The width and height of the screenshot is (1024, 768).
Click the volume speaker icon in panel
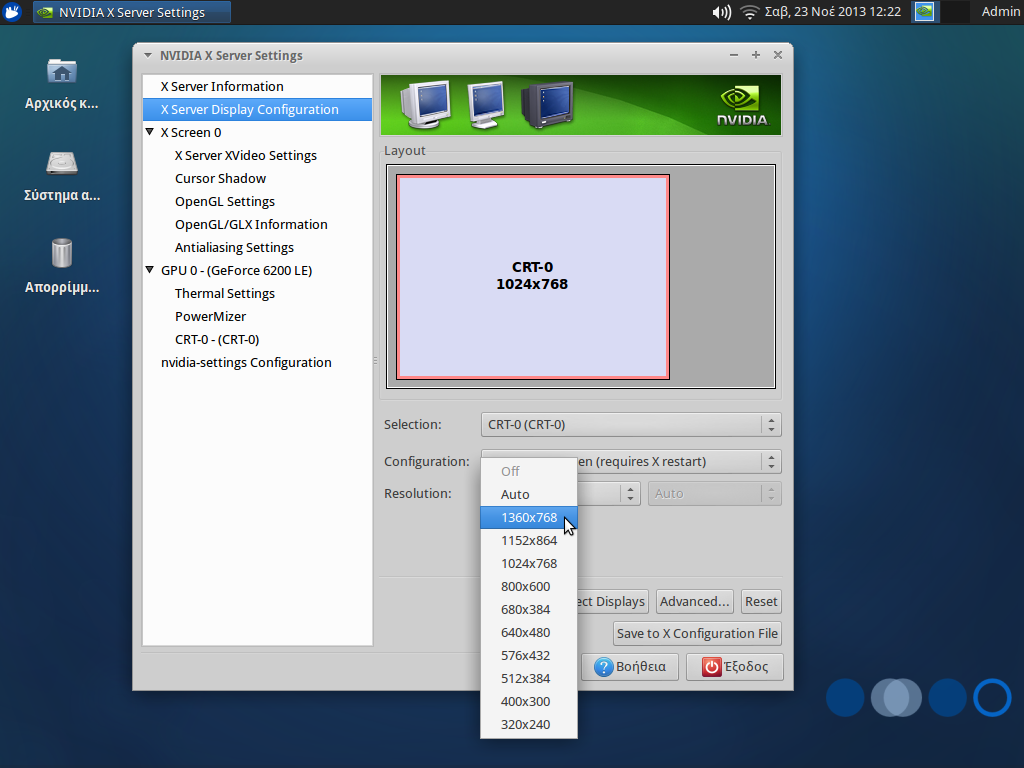click(721, 12)
